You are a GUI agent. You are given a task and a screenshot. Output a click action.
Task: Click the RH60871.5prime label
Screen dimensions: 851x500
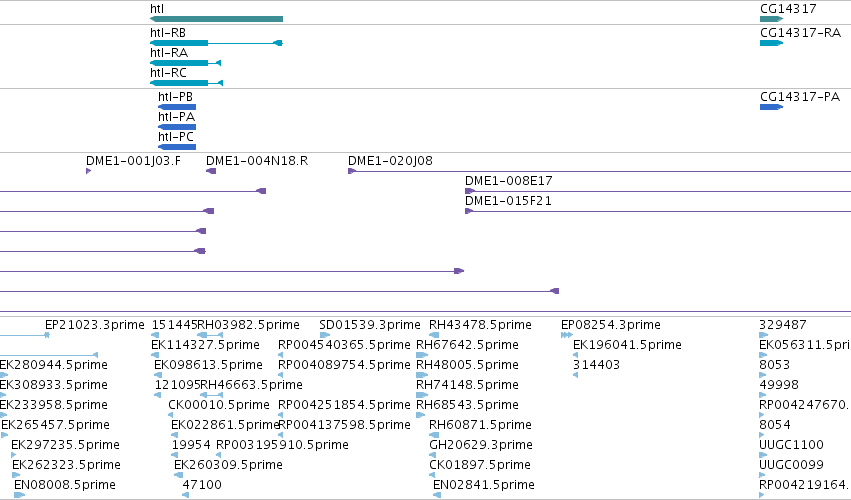pyautogui.click(x=480, y=426)
